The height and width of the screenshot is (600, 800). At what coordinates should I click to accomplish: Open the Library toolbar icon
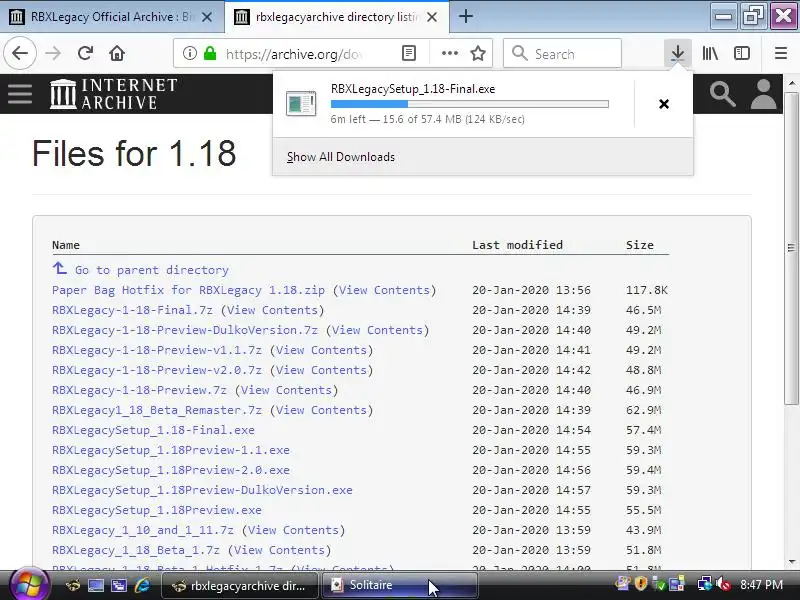coord(710,53)
